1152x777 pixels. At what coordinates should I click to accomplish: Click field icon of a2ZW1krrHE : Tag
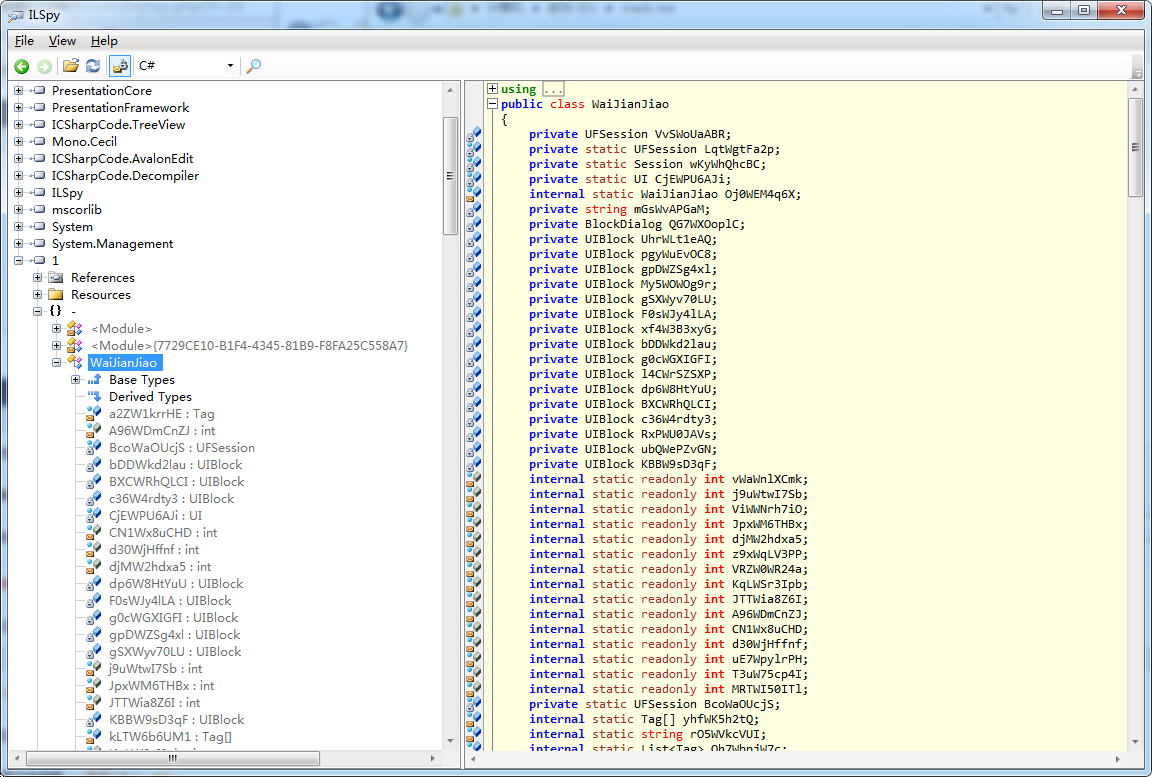94,413
